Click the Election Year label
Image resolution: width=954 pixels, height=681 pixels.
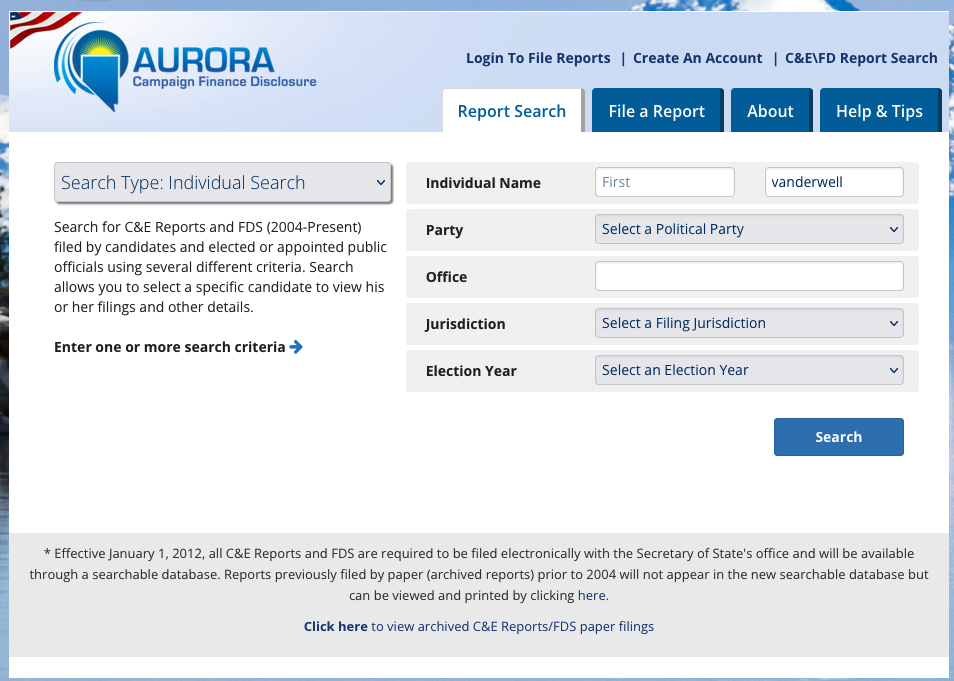click(x=471, y=371)
